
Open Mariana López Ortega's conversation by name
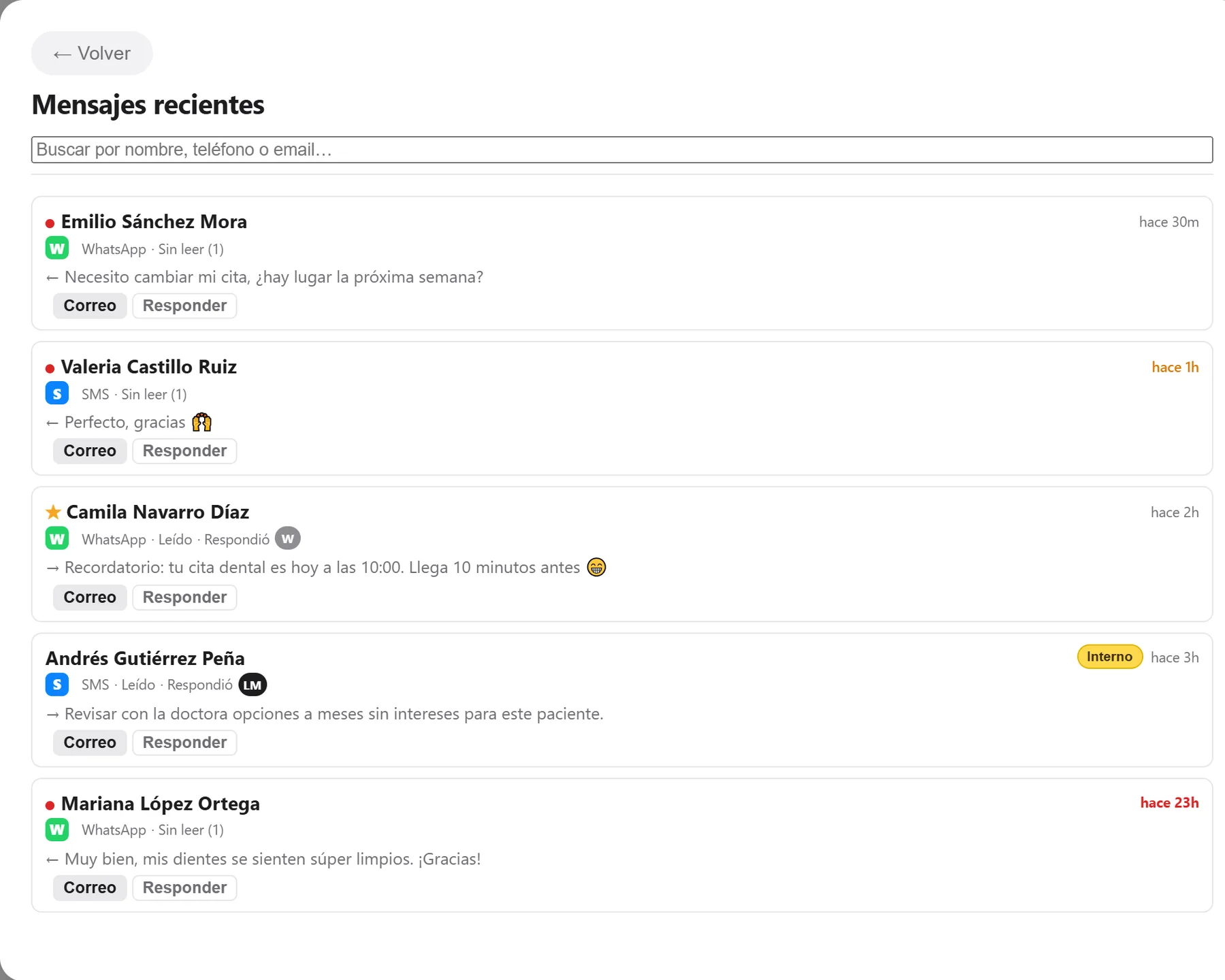[x=161, y=804]
